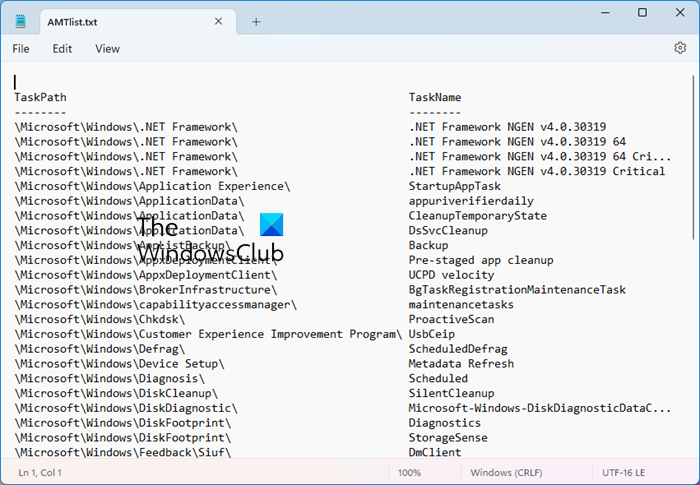Viewport: 700px width, 485px height.
Task: Open the Edit menu
Action: click(x=62, y=49)
